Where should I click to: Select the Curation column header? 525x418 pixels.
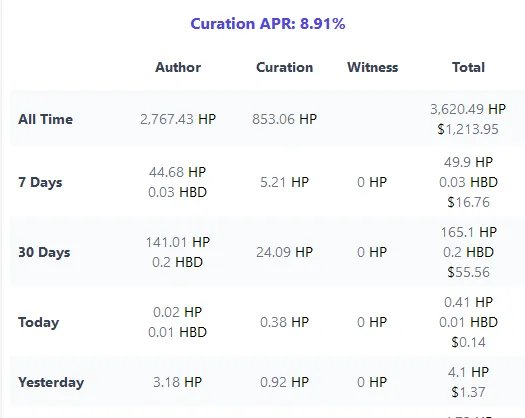tap(285, 67)
